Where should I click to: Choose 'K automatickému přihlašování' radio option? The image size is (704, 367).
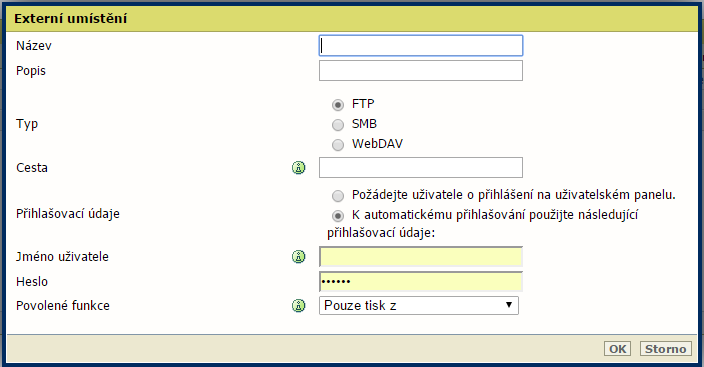point(338,216)
